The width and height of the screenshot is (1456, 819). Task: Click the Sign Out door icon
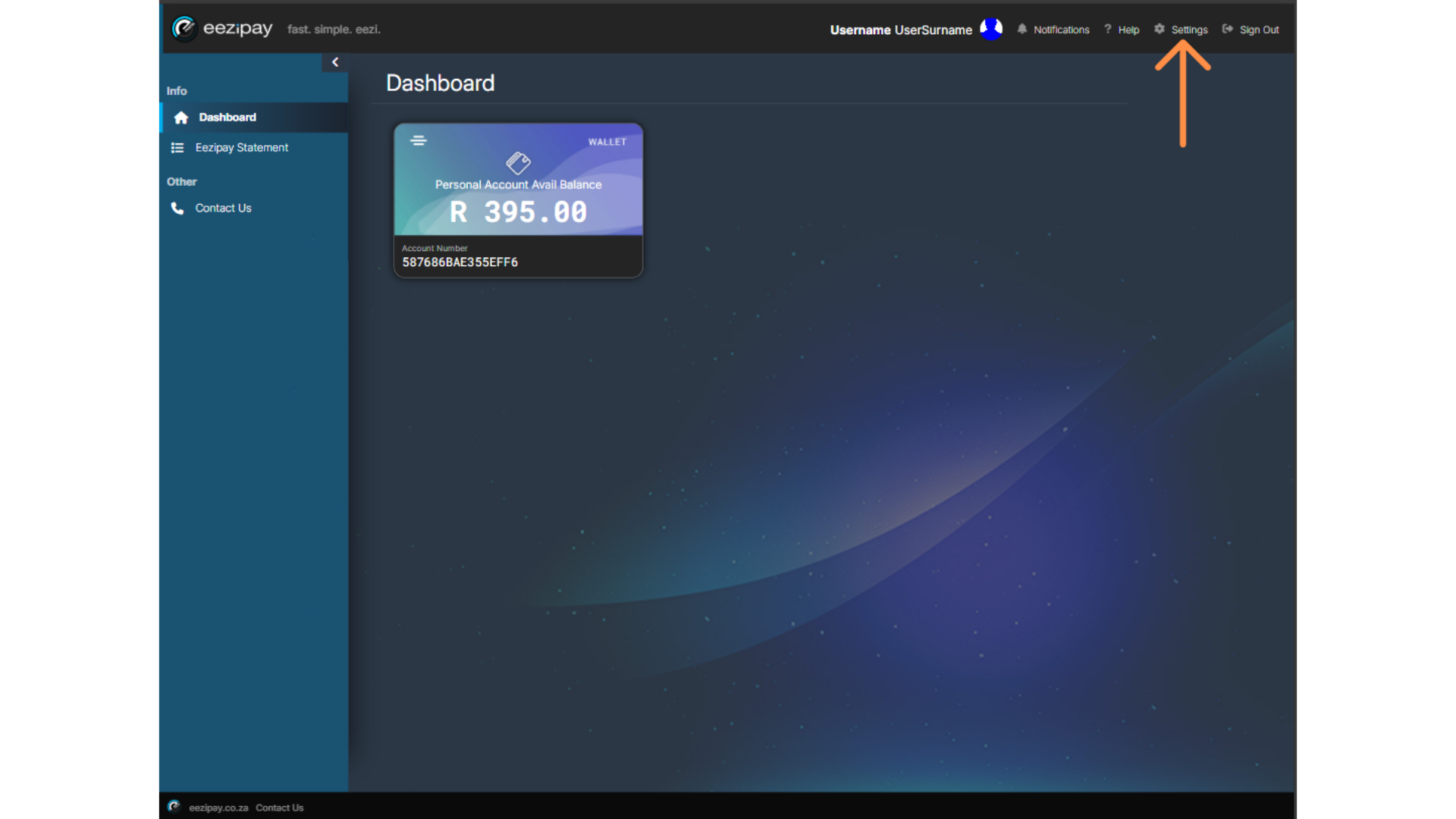[1228, 29]
